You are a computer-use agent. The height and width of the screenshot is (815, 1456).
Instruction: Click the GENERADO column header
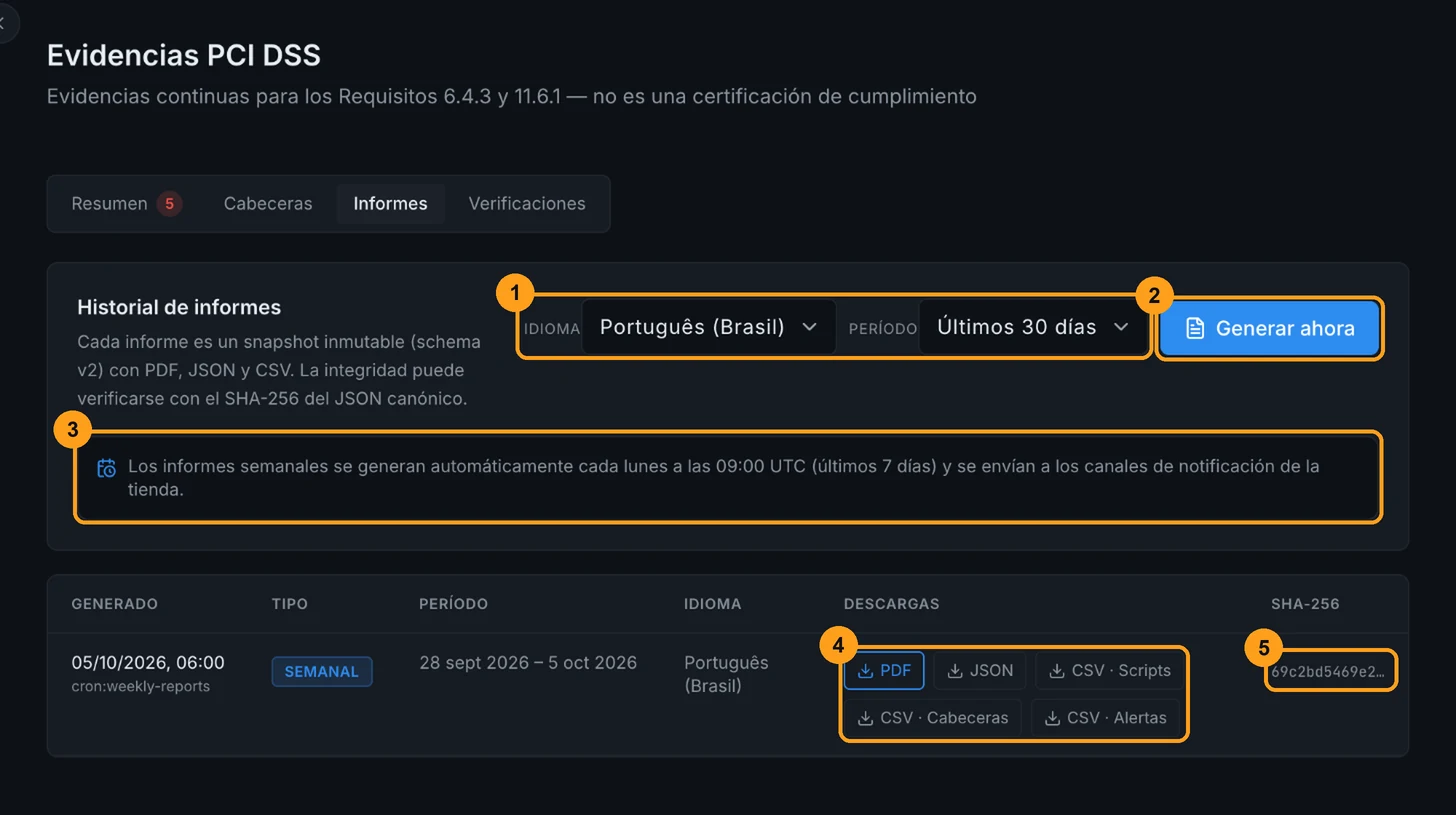pyautogui.click(x=115, y=604)
